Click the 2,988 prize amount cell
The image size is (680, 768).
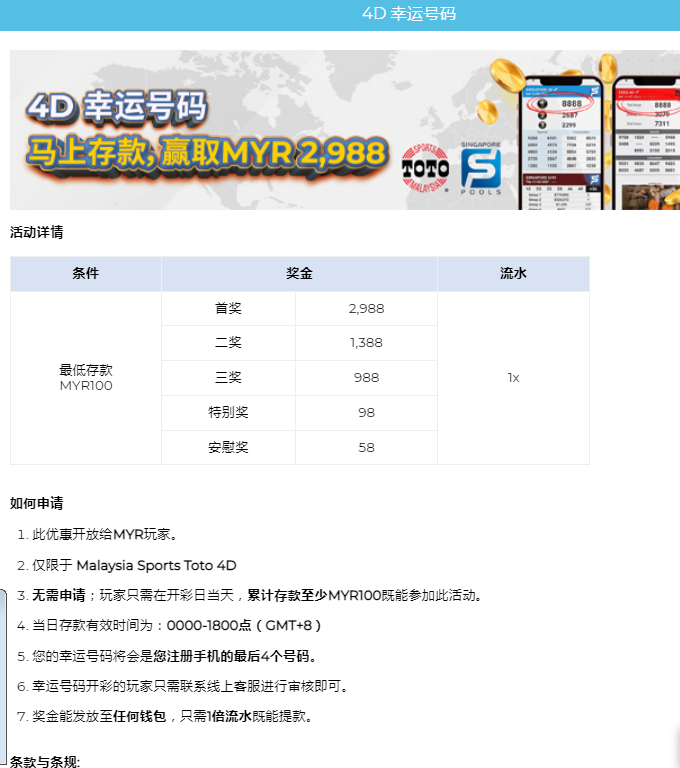point(366,309)
